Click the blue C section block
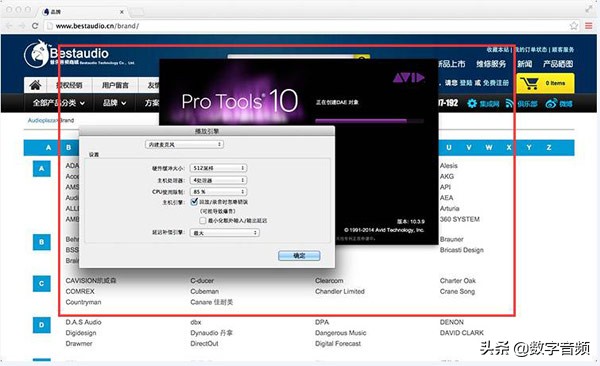 (x=42, y=284)
